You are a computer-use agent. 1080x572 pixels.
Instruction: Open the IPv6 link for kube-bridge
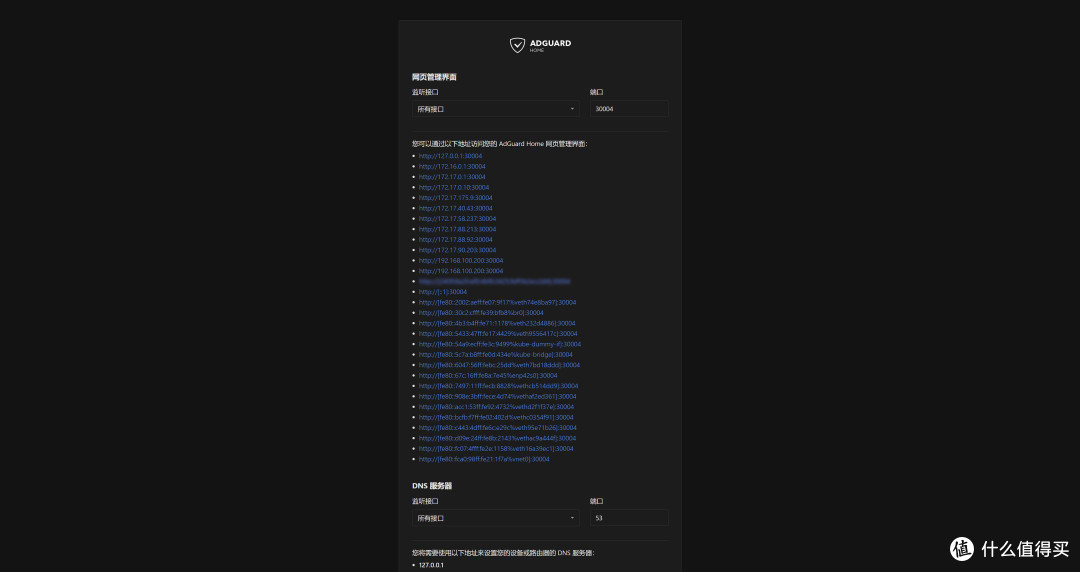496,355
